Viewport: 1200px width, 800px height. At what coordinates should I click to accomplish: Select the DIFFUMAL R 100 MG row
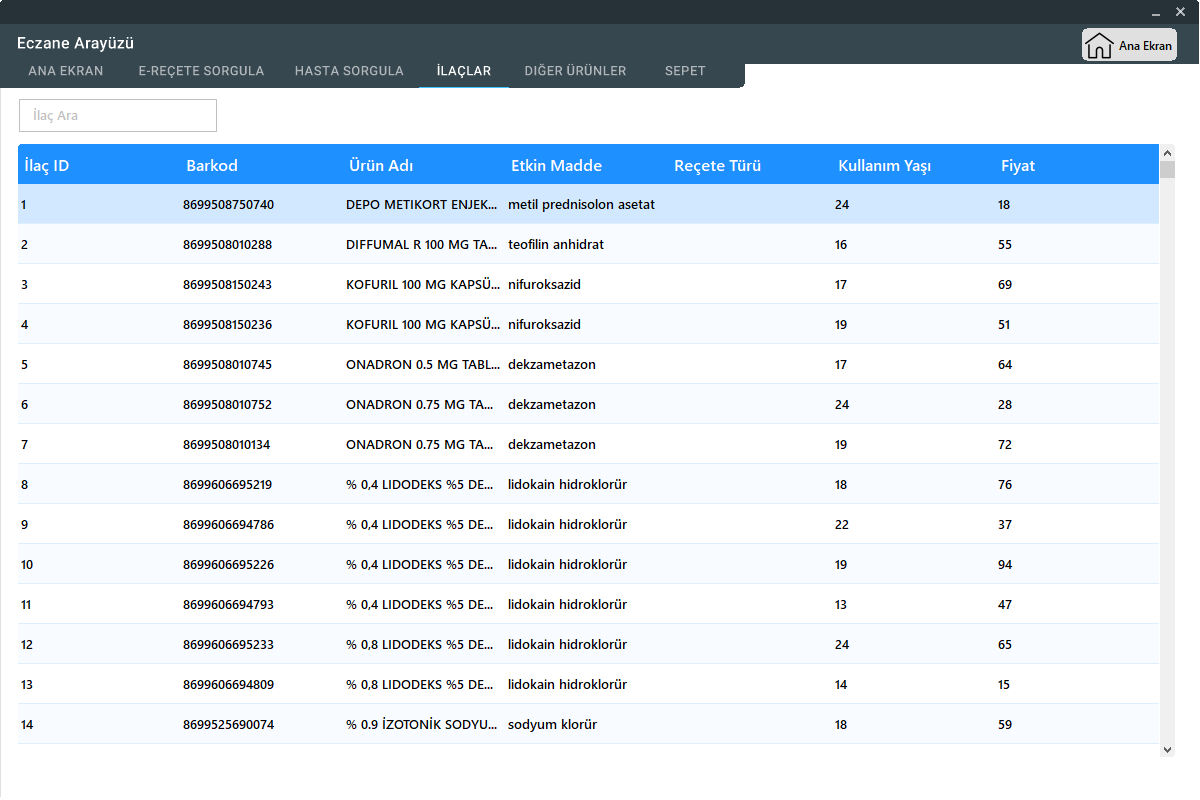click(420, 245)
